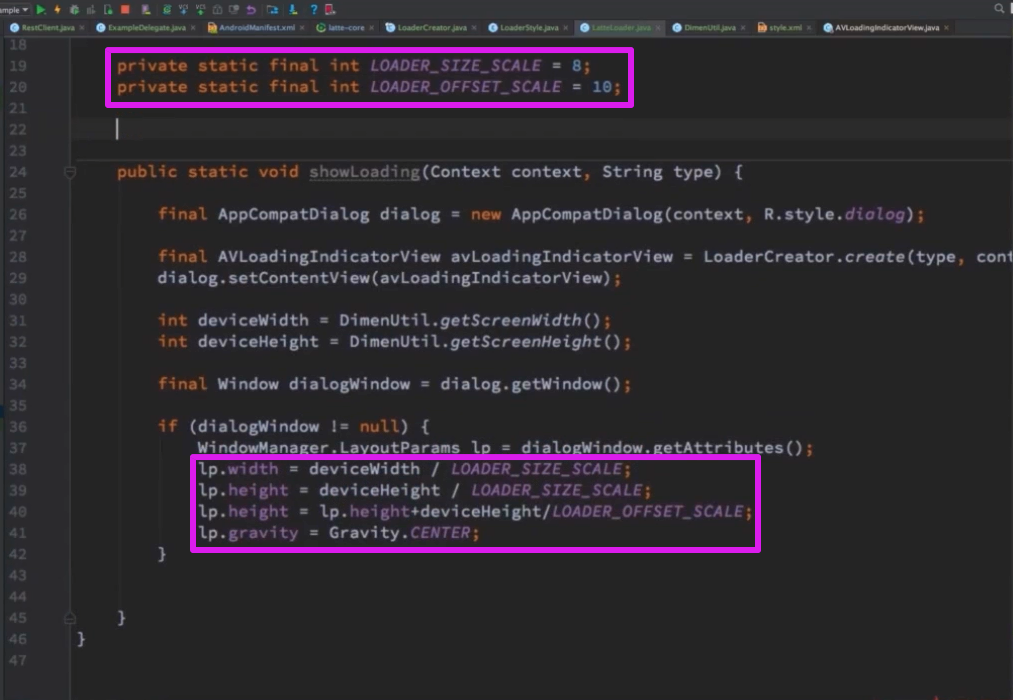Screen dimensions: 1013x700
Task: Open Project Structure folder icon
Action: 273,10
